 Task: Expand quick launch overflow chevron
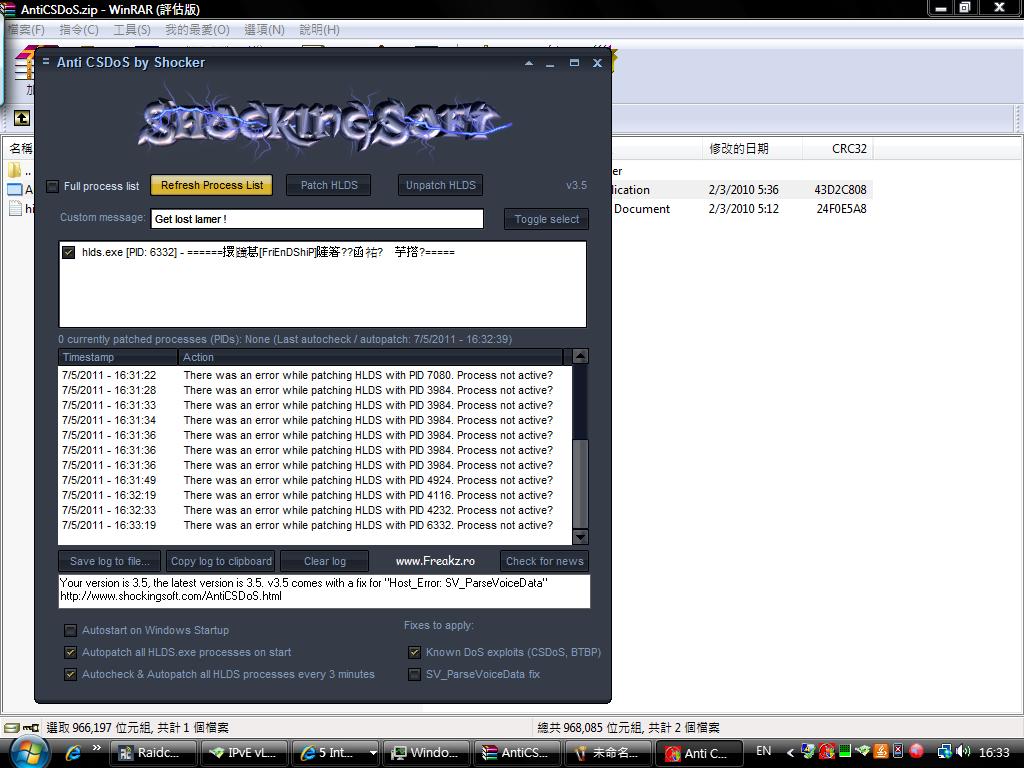[97, 748]
